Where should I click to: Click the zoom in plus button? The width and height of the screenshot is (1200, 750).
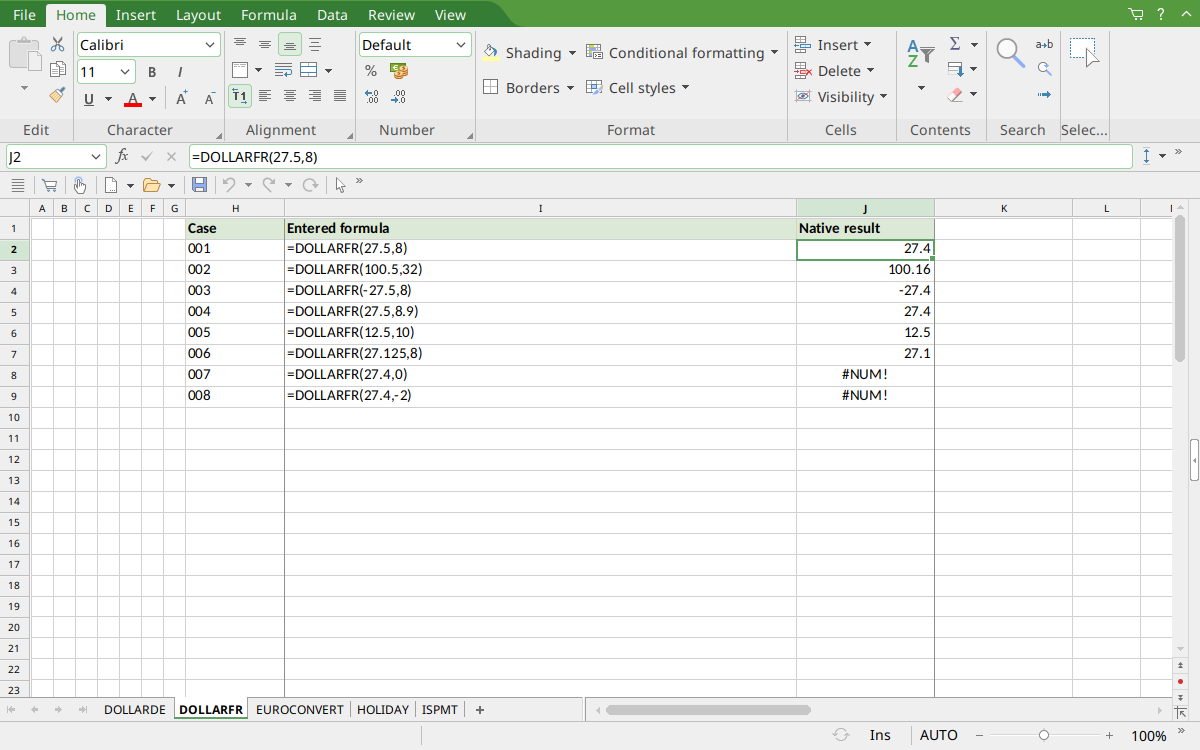pos(1109,735)
